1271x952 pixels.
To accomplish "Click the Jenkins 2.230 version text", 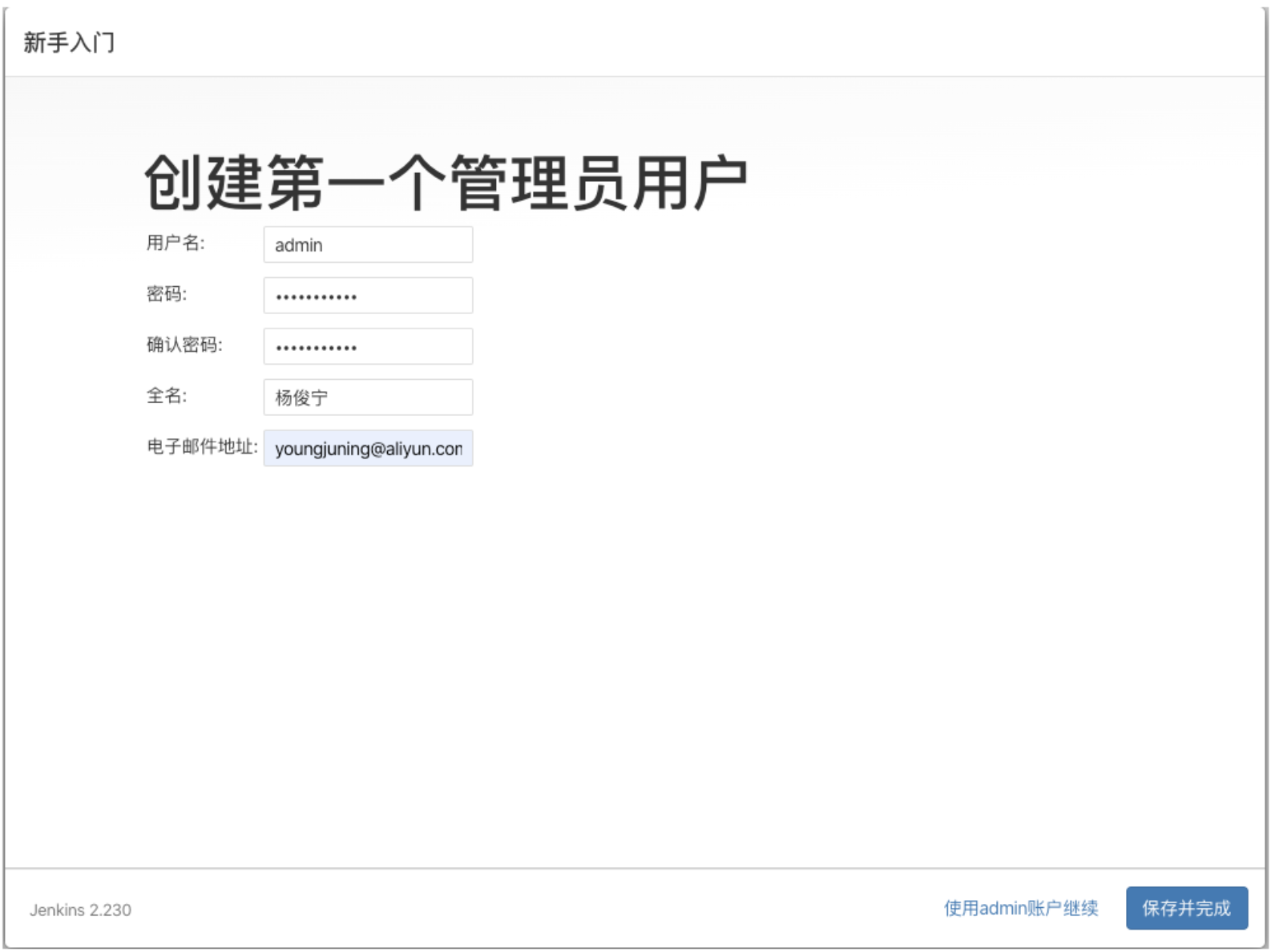I will pos(80,910).
